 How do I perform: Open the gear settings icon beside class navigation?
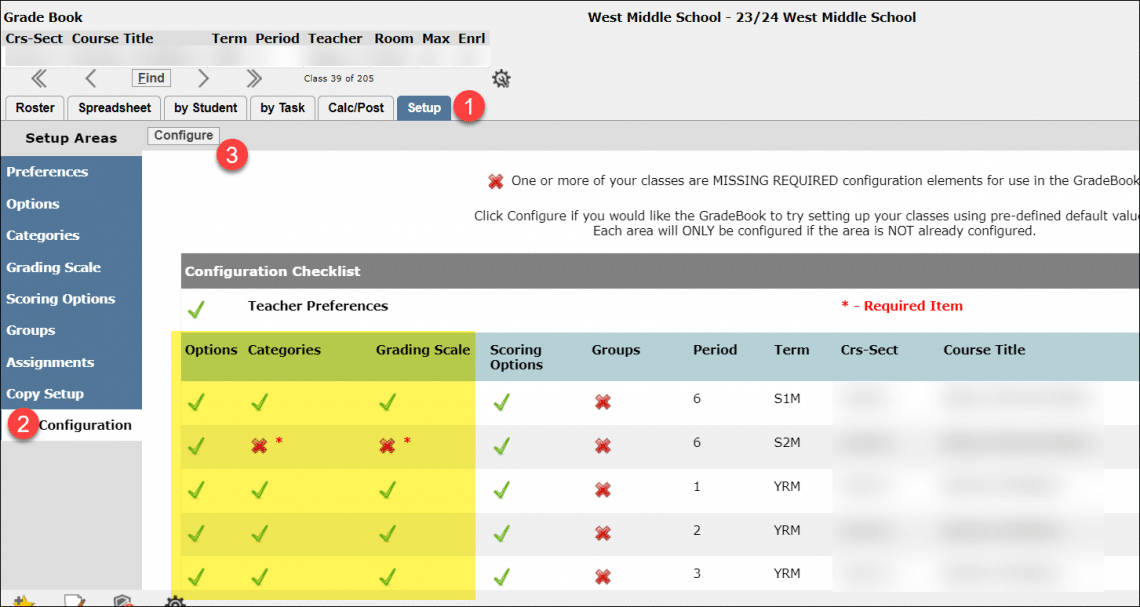click(x=500, y=77)
